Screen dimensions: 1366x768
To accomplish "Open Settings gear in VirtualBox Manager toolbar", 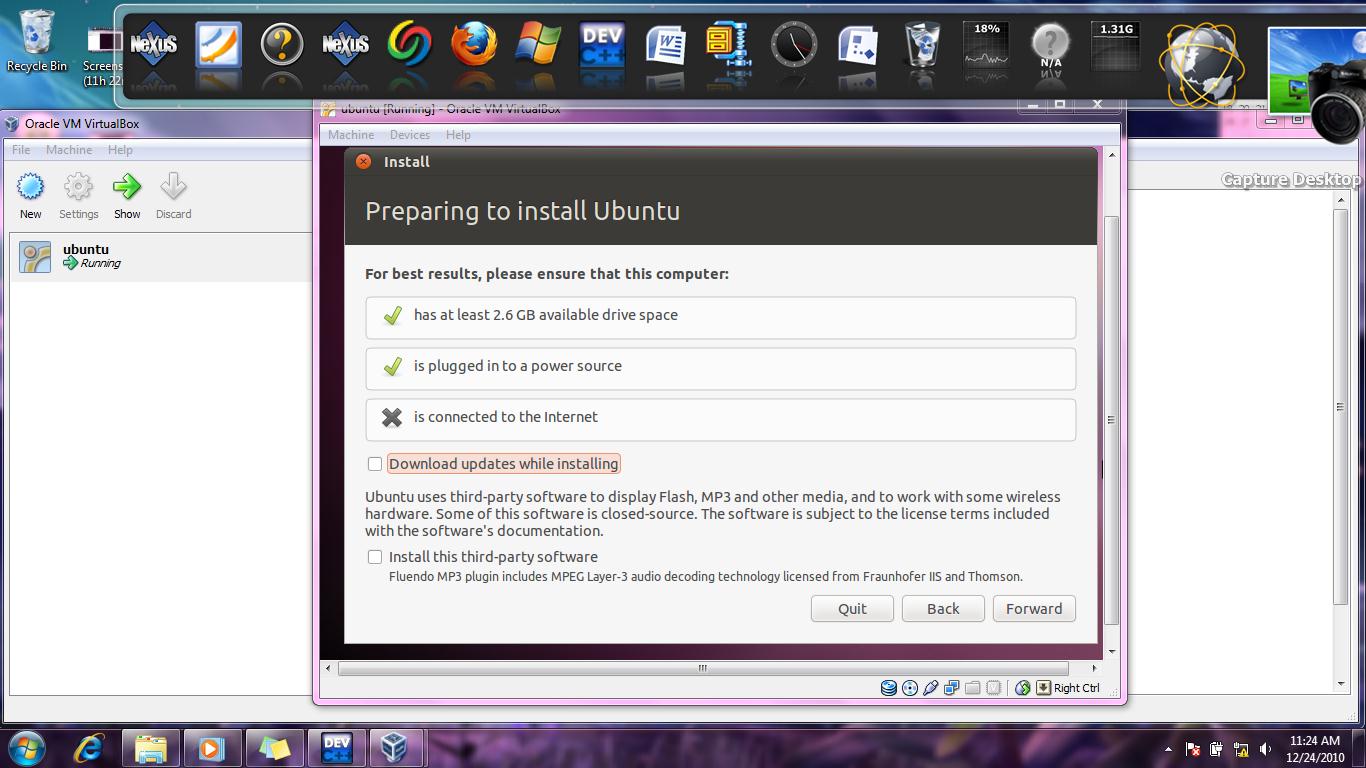I will (78, 187).
